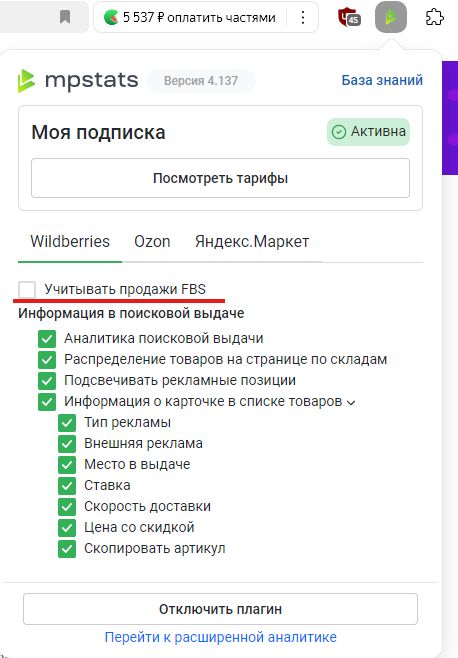Click the red shield extension icon
This screenshot has height=658, width=458.
tap(348, 17)
